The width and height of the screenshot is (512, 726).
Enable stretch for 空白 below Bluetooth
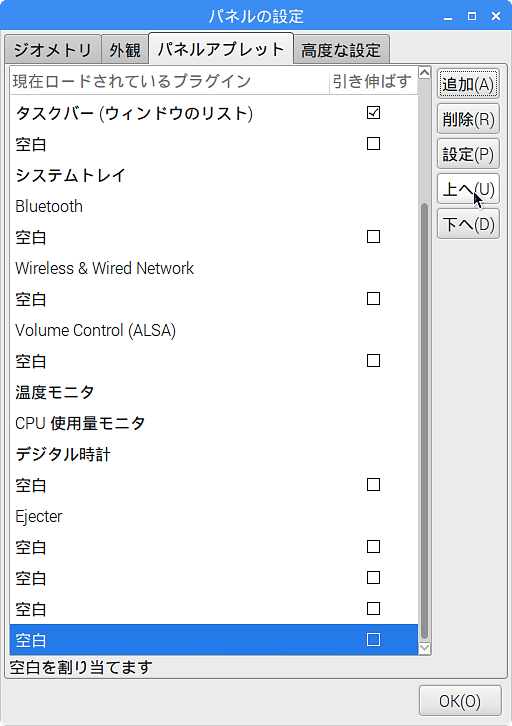click(373, 237)
